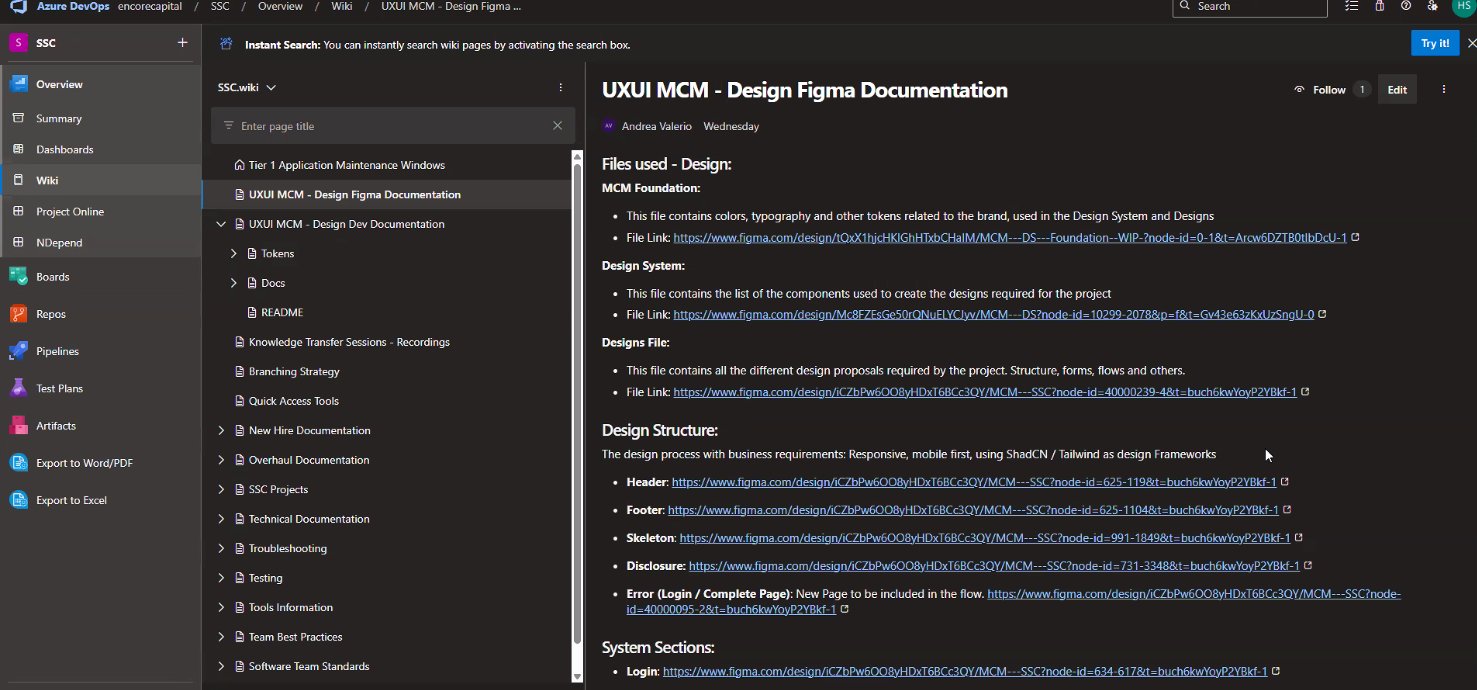The image size is (1477, 690).
Task: Open the Dashboards section
Action: click(x=63, y=149)
